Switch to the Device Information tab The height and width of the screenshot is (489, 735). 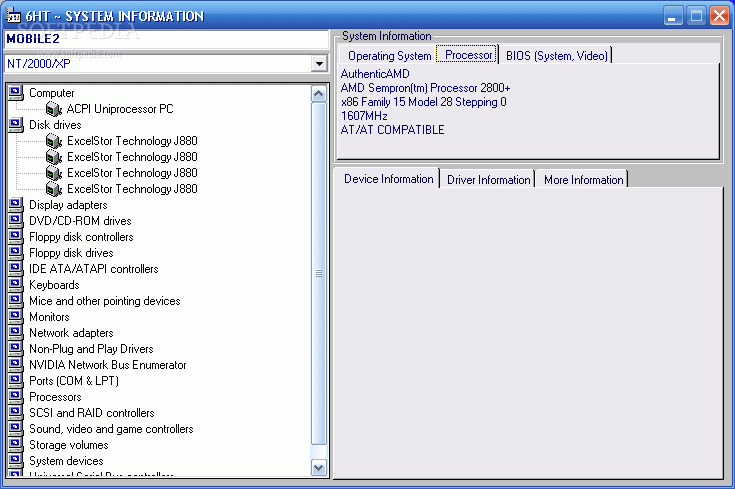coord(388,179)
